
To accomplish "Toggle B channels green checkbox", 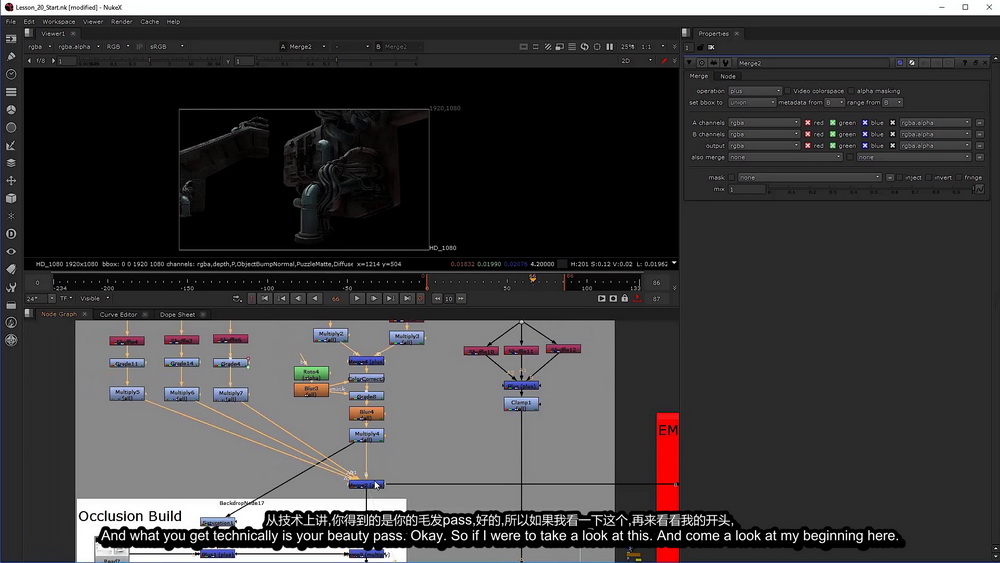I will (x=832, y=134).
